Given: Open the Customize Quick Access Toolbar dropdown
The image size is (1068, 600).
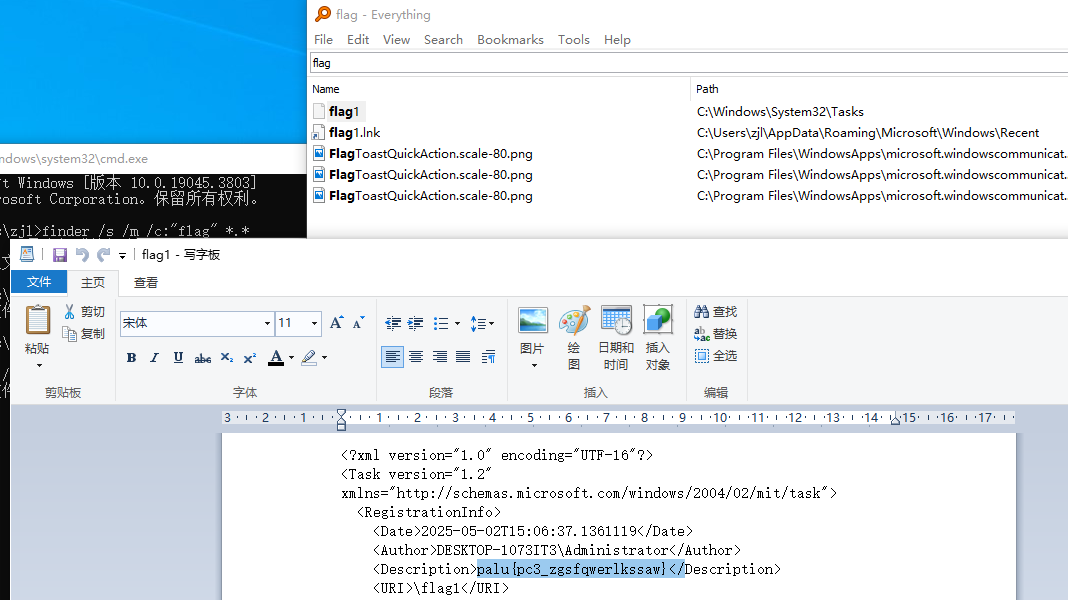Looking at the screenshot, I should pos(123,255).
